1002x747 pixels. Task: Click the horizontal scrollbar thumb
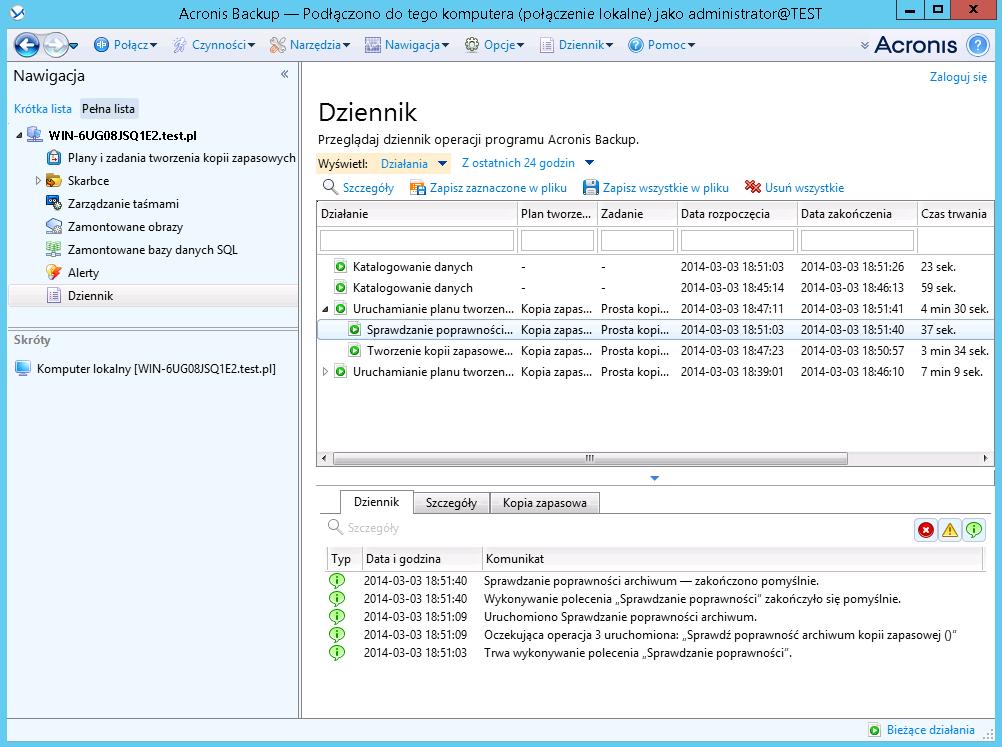(x=590, y=458)
